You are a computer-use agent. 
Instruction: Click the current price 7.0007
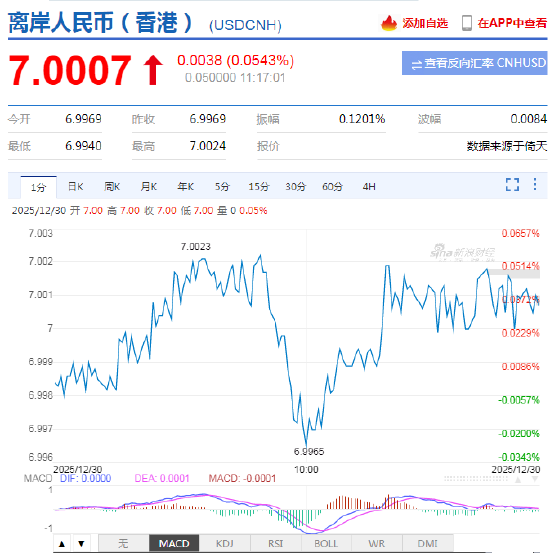point(70,70)
